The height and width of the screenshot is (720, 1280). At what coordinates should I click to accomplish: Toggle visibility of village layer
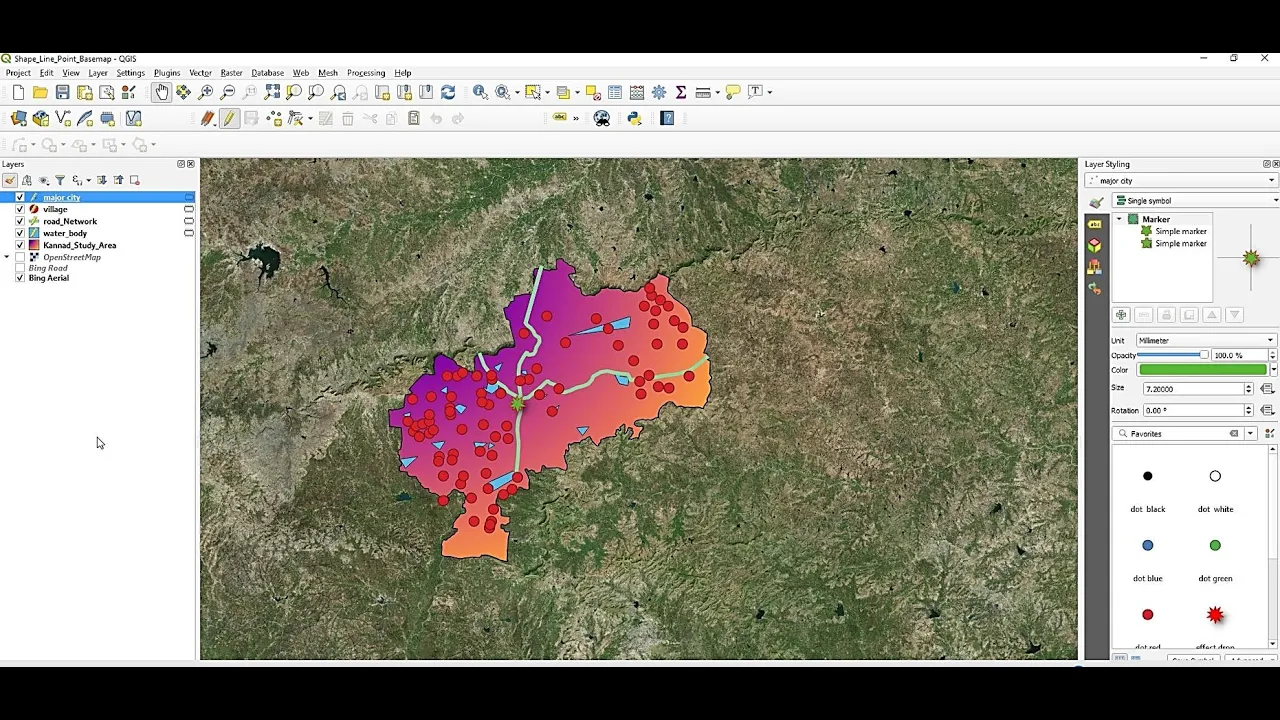pos(20,209)
